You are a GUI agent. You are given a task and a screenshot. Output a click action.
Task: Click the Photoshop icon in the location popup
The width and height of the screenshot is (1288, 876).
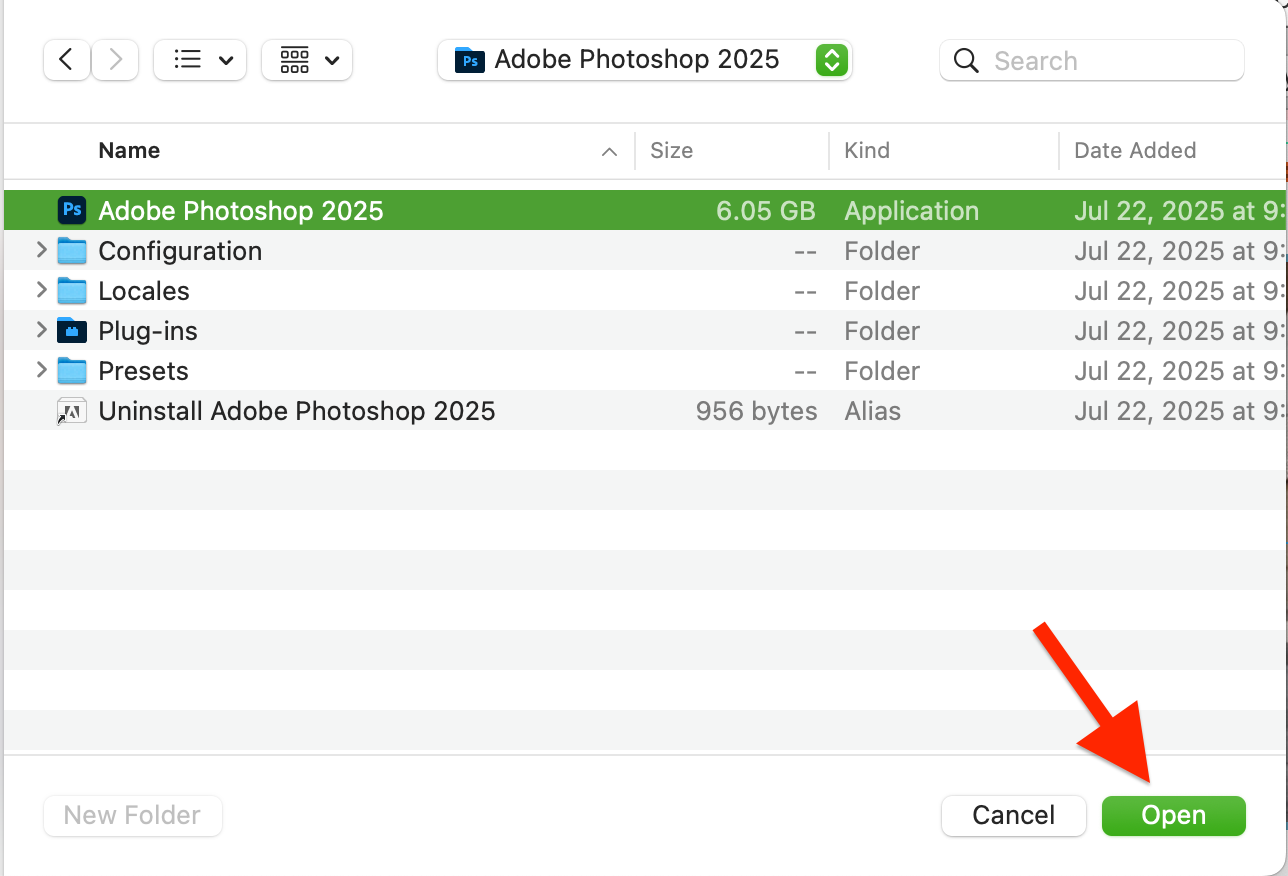coord(470,60)
